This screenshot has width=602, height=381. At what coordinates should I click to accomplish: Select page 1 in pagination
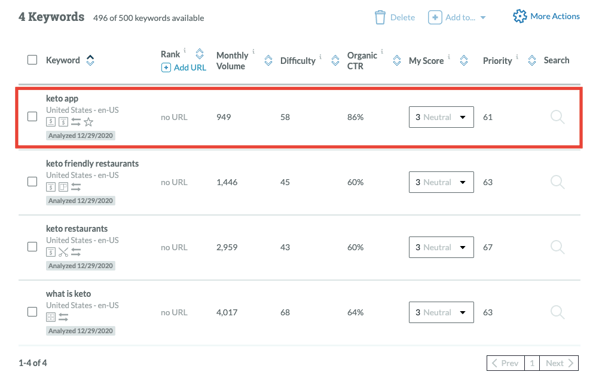(x=532, y=363)
